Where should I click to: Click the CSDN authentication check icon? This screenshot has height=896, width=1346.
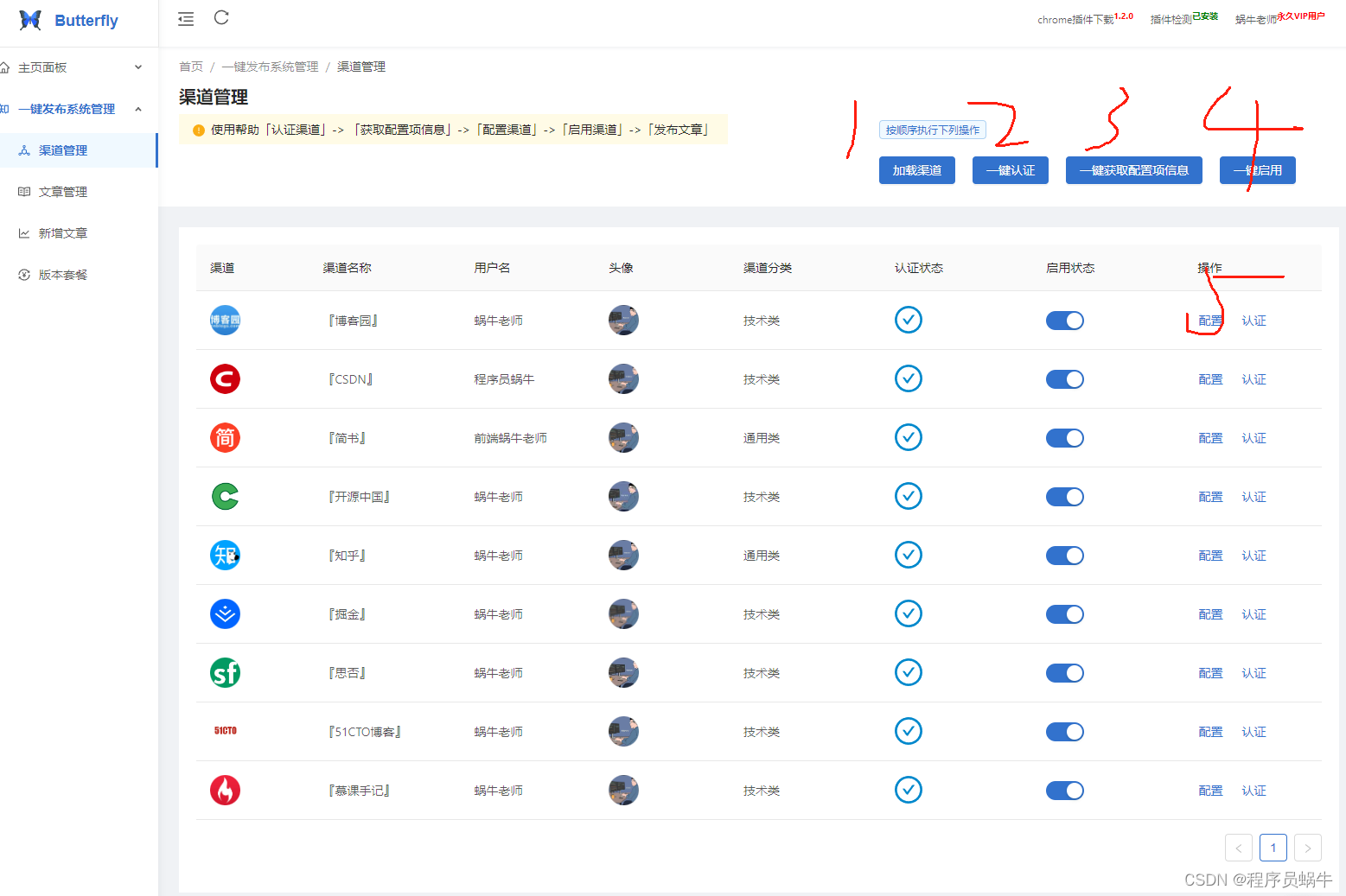click(908, 378)
